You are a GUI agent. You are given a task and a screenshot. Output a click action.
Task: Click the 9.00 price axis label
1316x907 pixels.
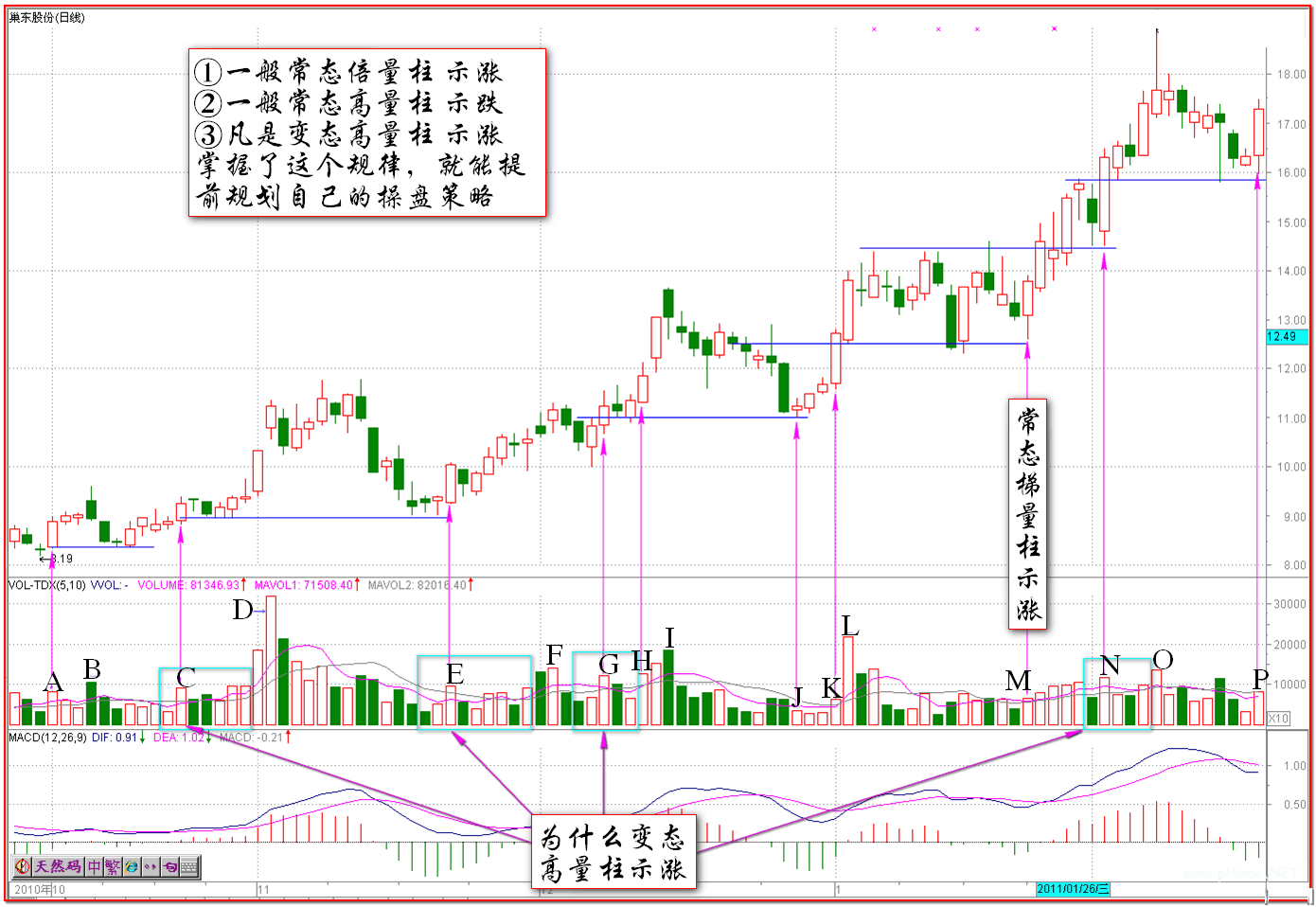pos(1294,517)
